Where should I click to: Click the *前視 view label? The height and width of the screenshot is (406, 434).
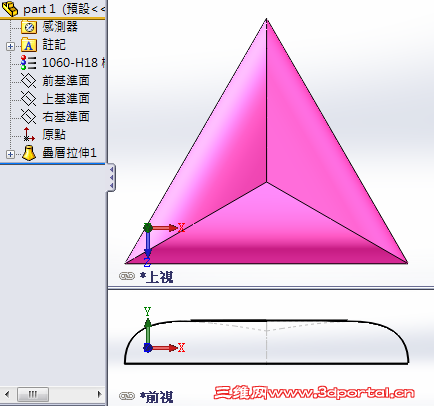(x=156, y=397)
